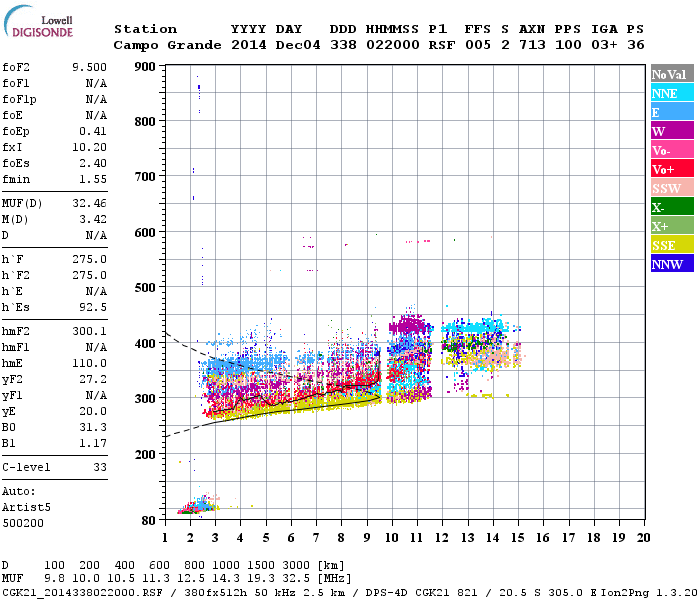Click the 3000 km distance value

pyautogui.click(x=296, y=566)
